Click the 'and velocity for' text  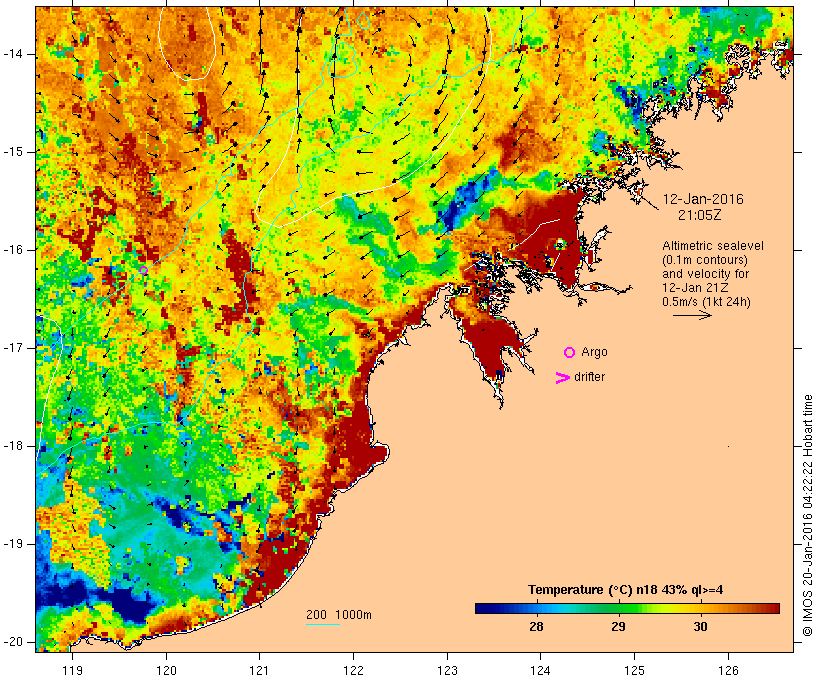pos(705,274)
